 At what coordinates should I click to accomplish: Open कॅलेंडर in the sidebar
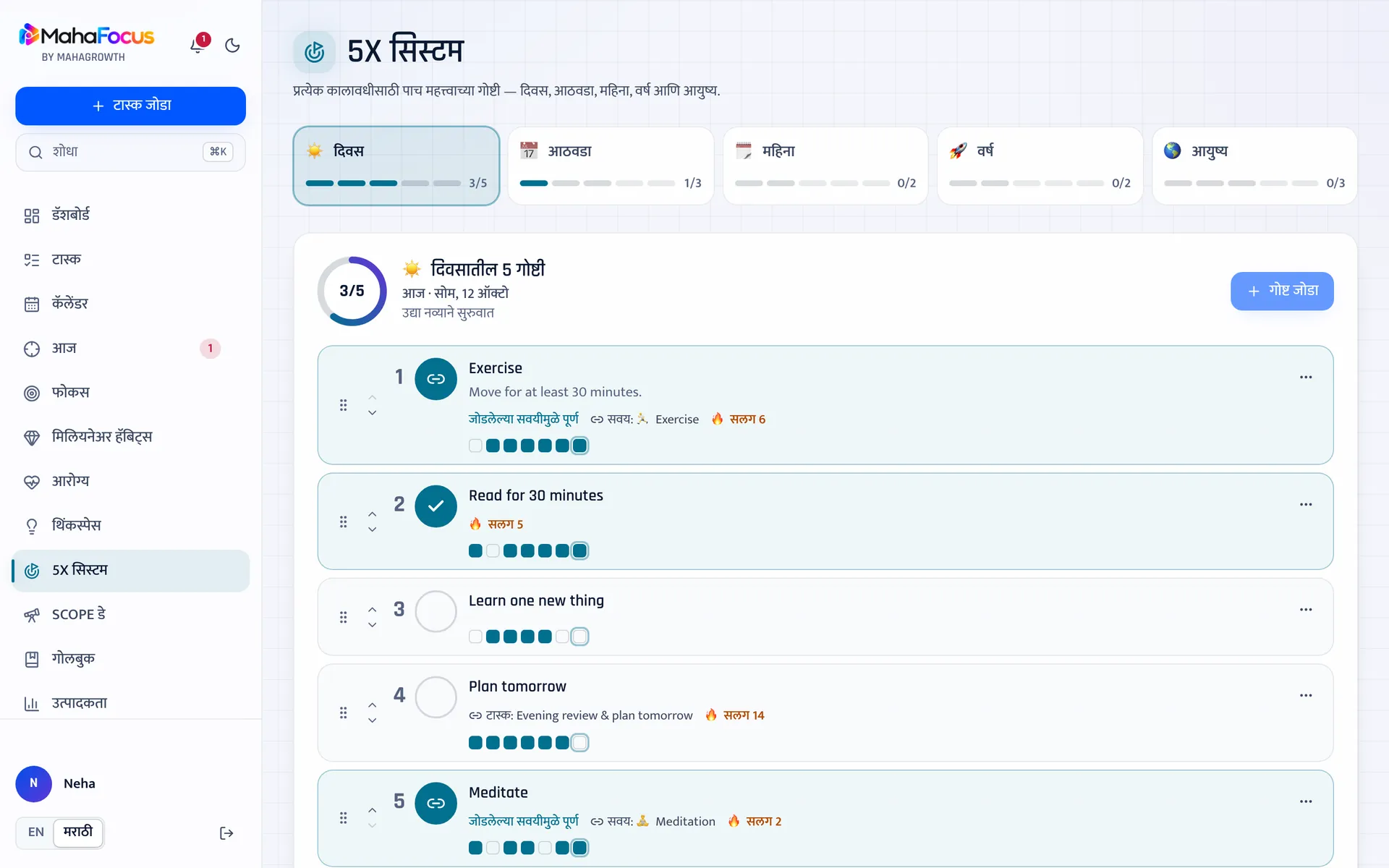click(130, 304)
